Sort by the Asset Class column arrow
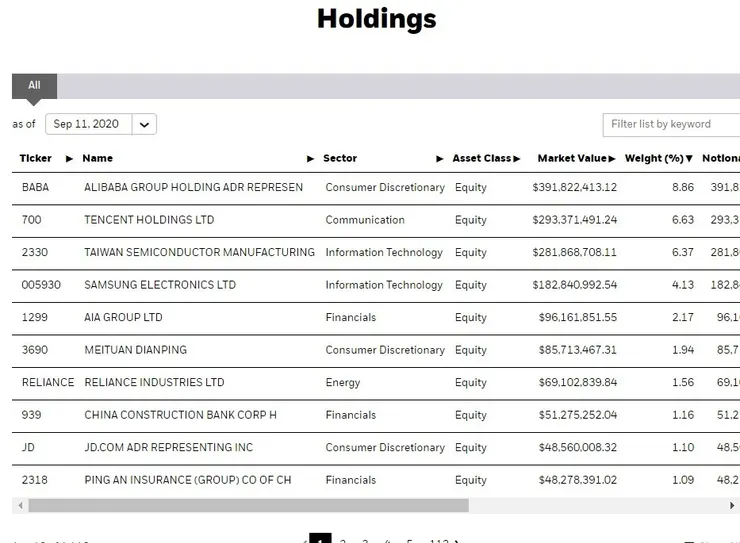 tap(517, 159)
